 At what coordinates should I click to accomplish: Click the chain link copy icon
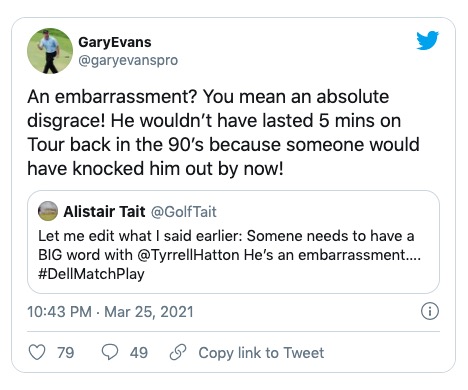[x=178, y=352]
